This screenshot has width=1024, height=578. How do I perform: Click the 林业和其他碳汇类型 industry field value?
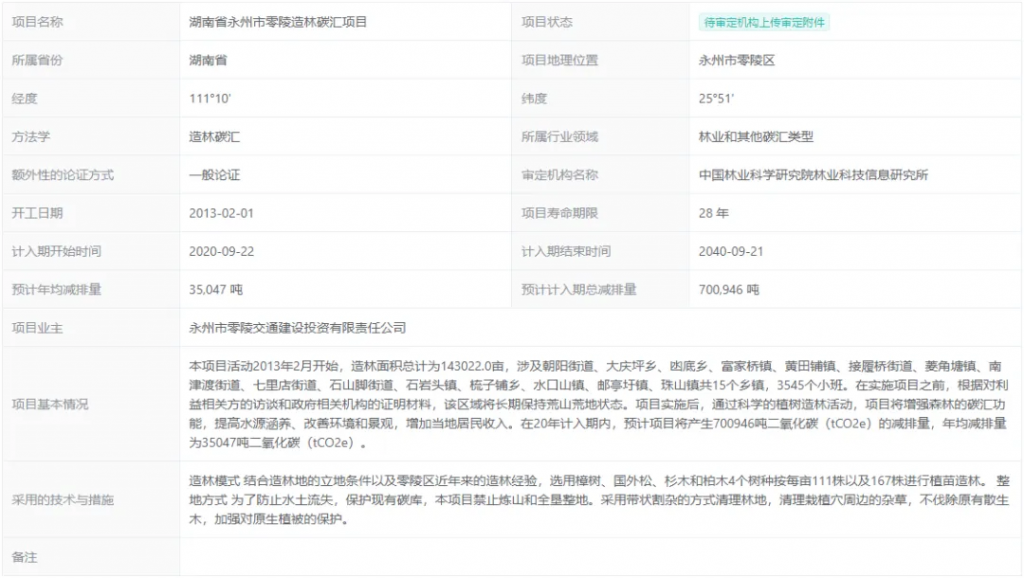click(x=755, y=136)
